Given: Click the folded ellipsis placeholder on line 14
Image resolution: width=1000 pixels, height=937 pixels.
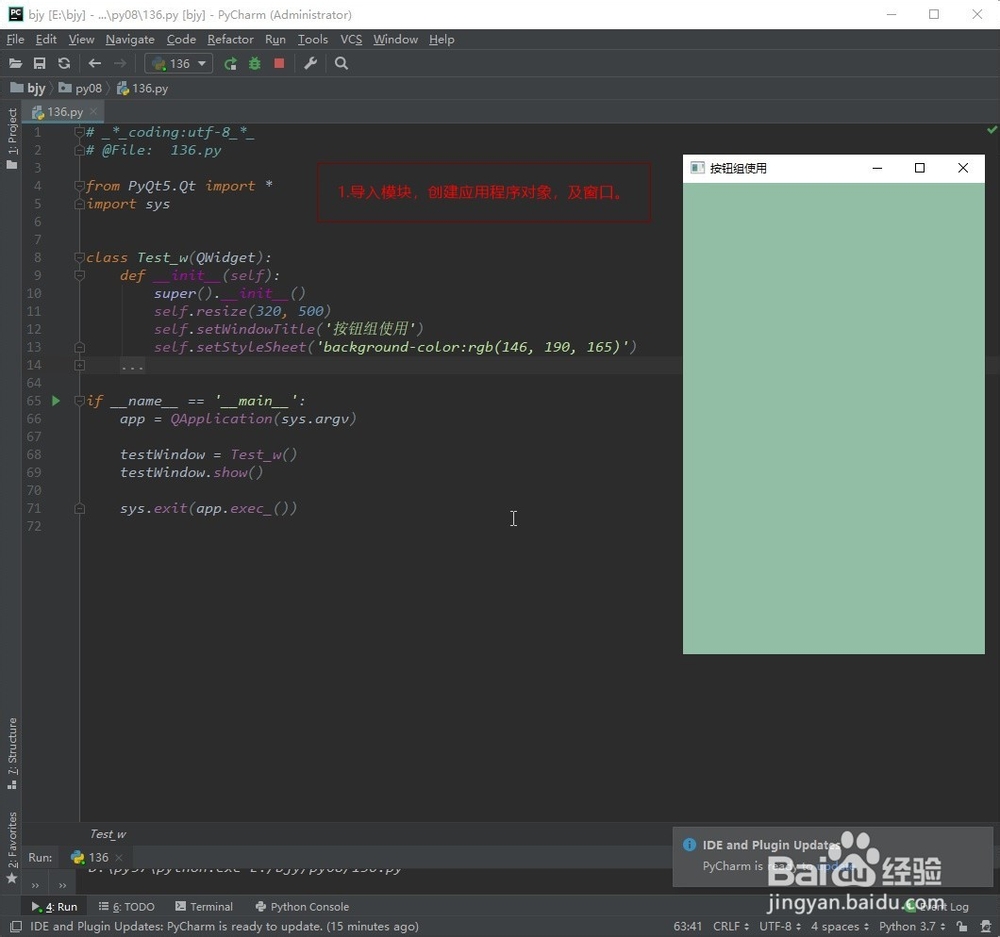Looking at the screenshot, I should coord(132,365).
